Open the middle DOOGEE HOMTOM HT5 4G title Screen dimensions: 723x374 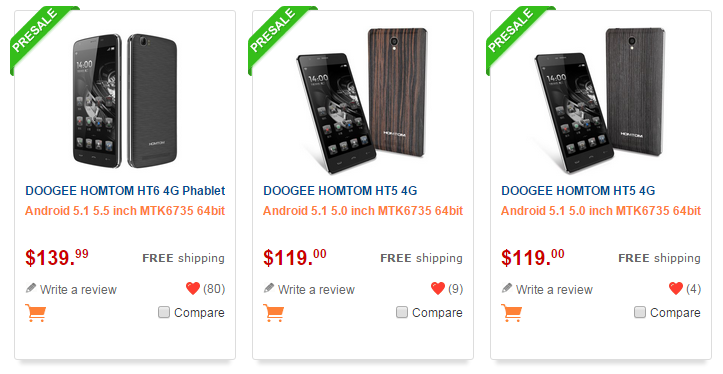(x=340, y=190)
